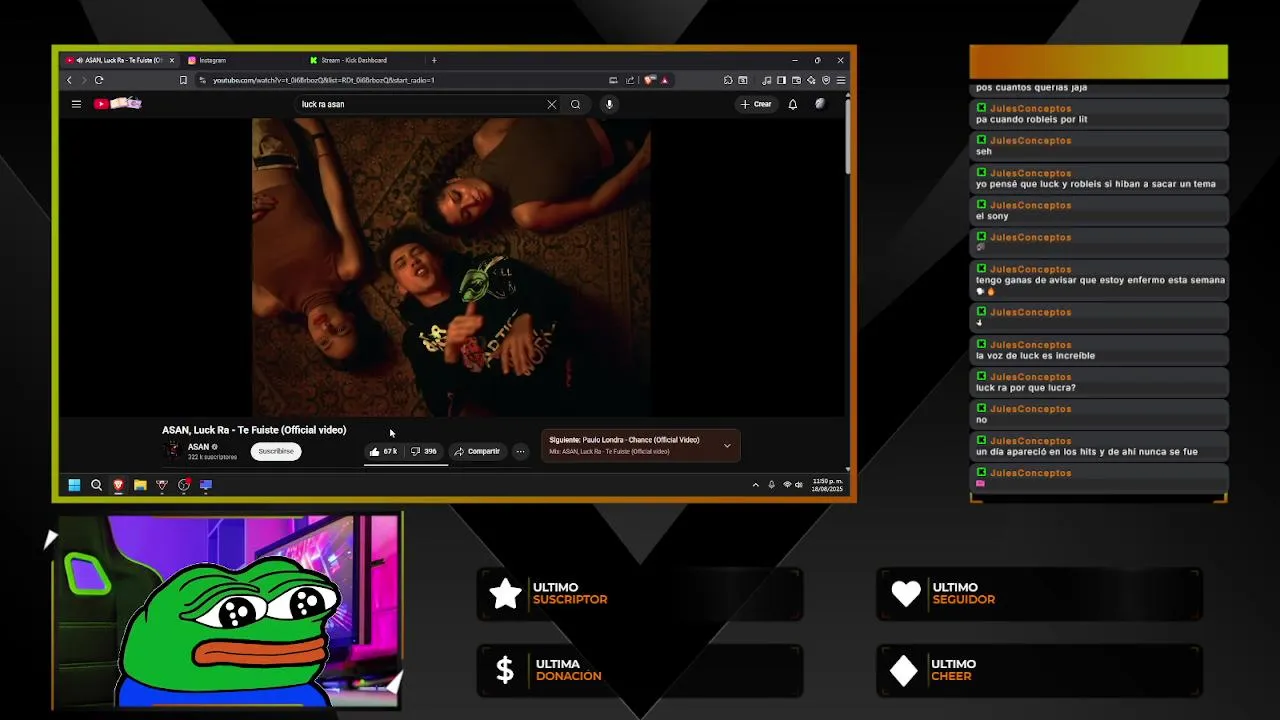1280x720 pixels.
Task: Open the ASAN channel avatar
Action: coord(172,451)
